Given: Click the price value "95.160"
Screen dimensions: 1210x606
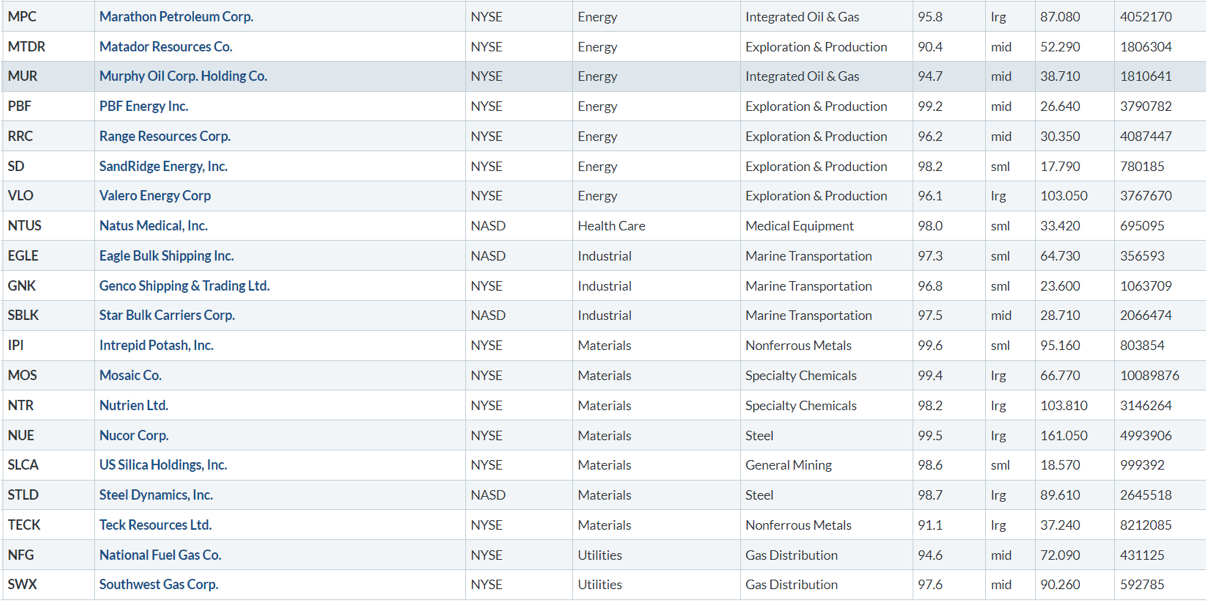Looking at the screenshot, I should pyautogui.click(x=1060, y=345).
